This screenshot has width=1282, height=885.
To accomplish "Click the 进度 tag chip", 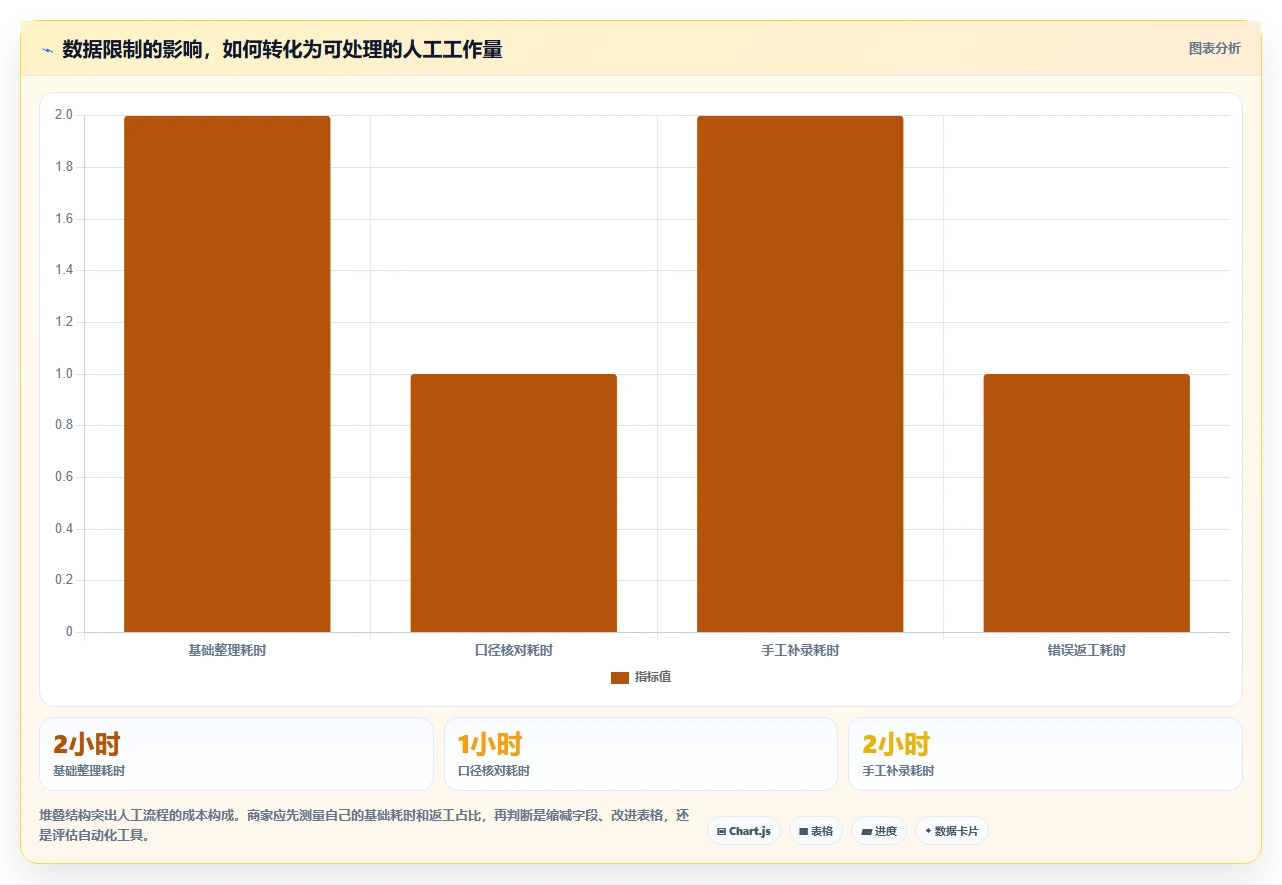I will click(x=879, y=831).
